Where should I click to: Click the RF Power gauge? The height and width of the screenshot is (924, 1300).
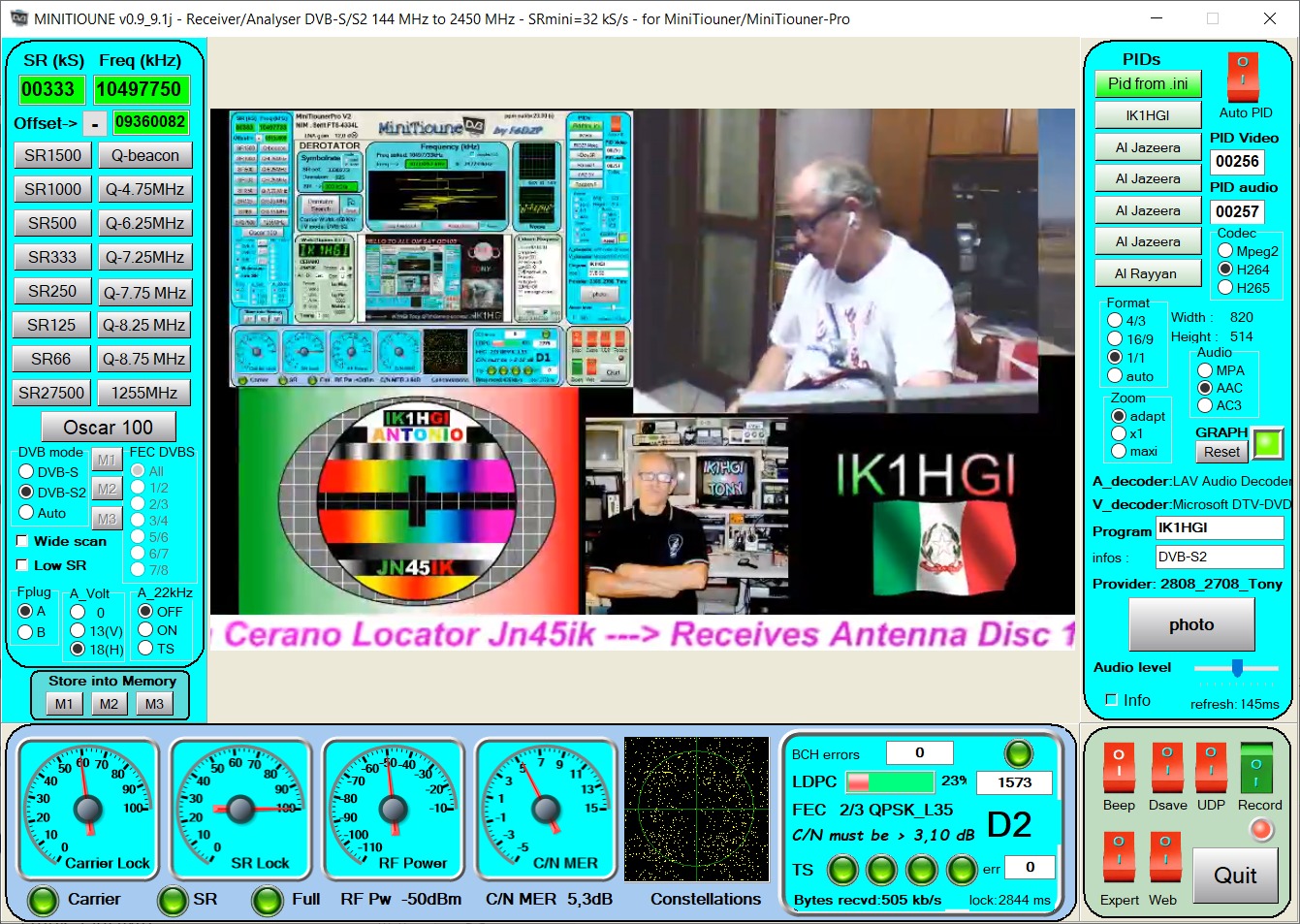(392, 809)
